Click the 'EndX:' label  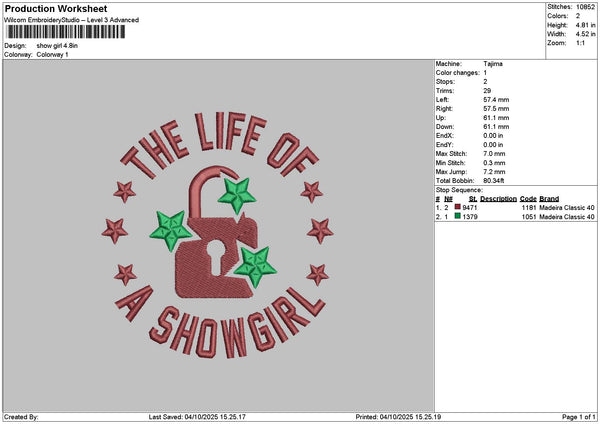444,136
